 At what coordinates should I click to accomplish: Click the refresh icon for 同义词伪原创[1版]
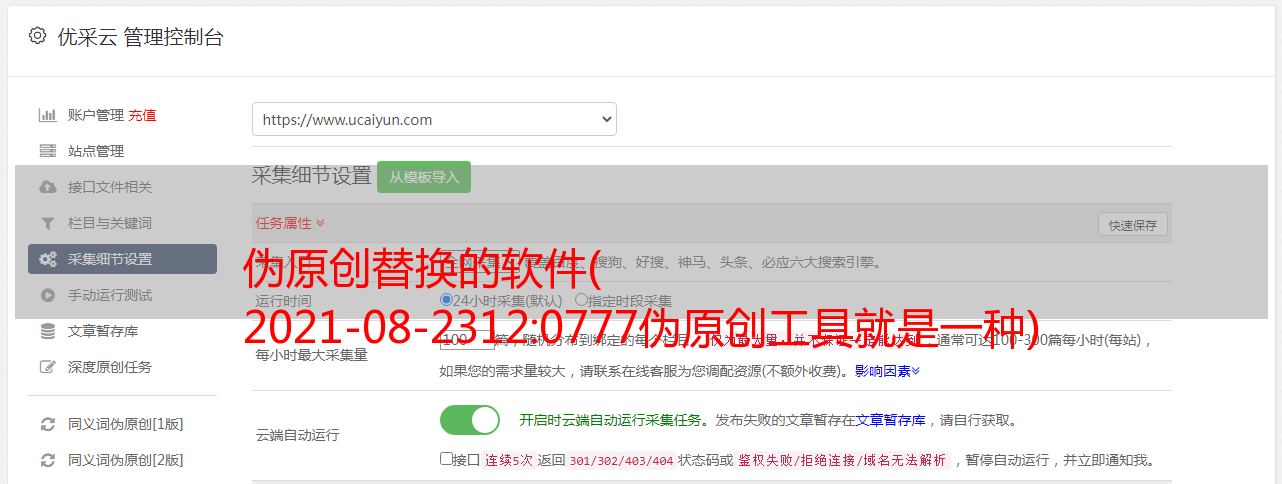(47, 424)
